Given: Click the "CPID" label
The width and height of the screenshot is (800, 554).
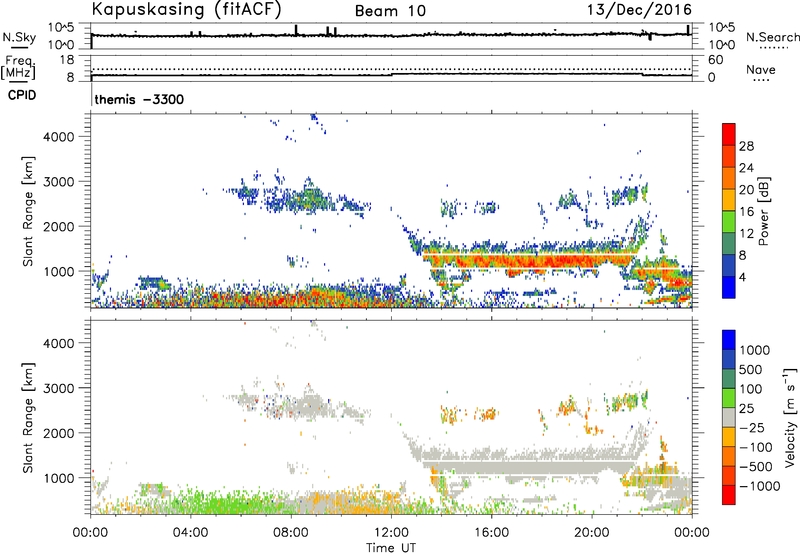Looking at the screenshot, I should coord(22,95).
